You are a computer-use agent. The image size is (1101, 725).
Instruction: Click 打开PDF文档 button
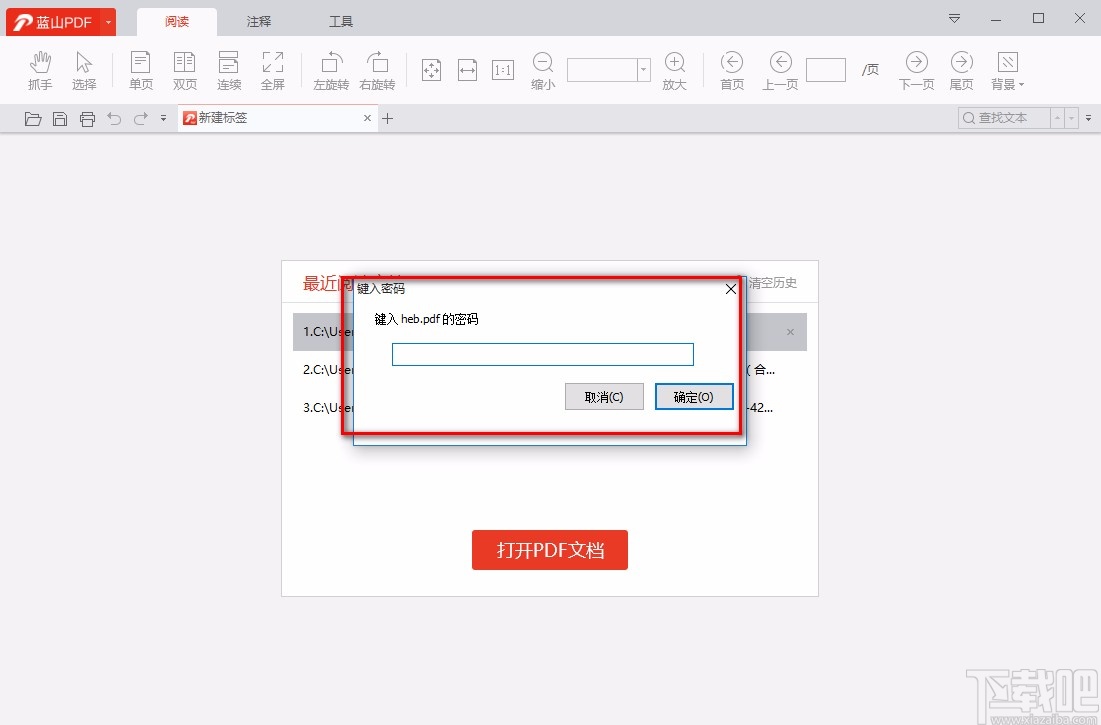[550, 550]
